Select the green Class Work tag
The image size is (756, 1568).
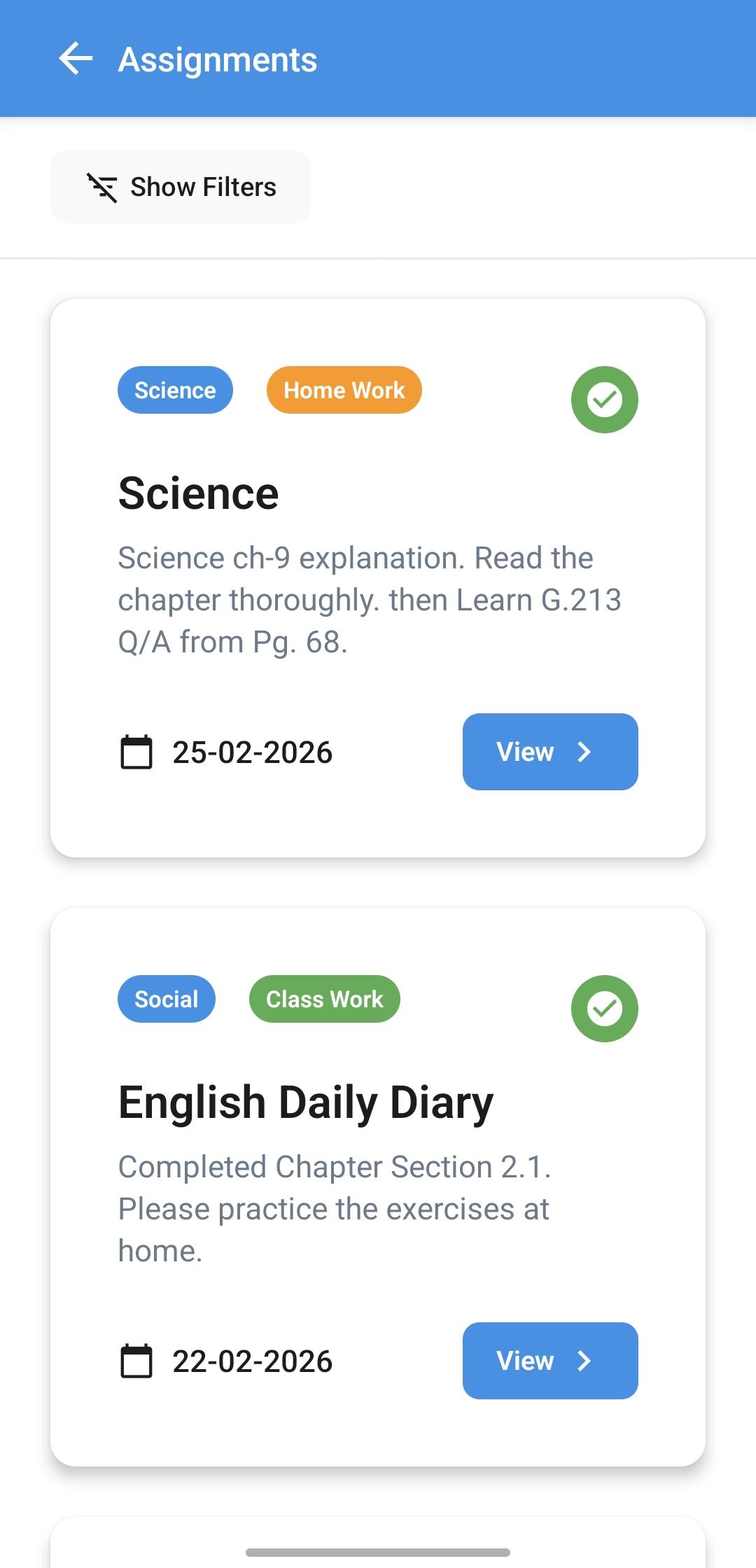[324, 999]
